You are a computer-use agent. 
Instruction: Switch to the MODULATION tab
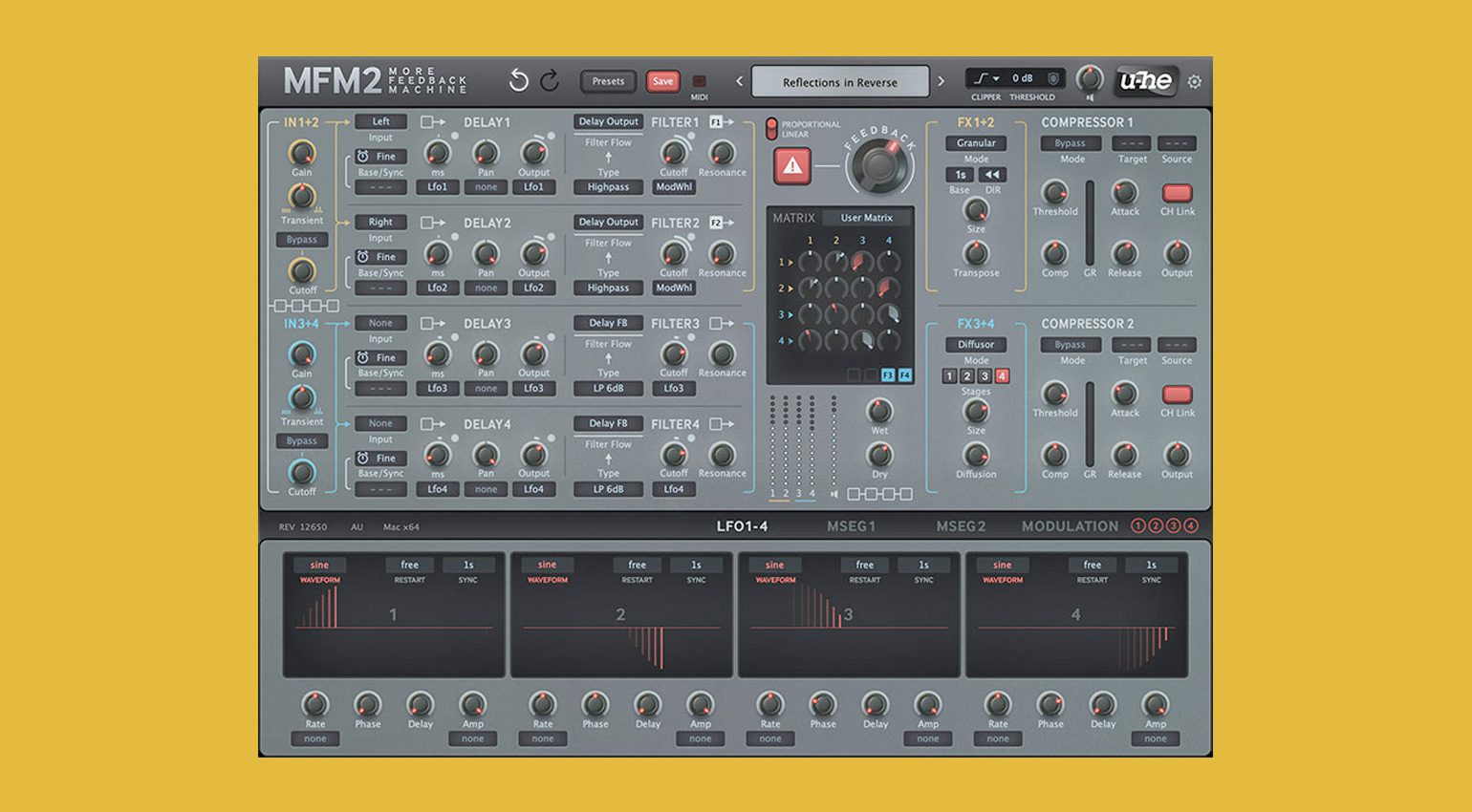pos(1070,526)
